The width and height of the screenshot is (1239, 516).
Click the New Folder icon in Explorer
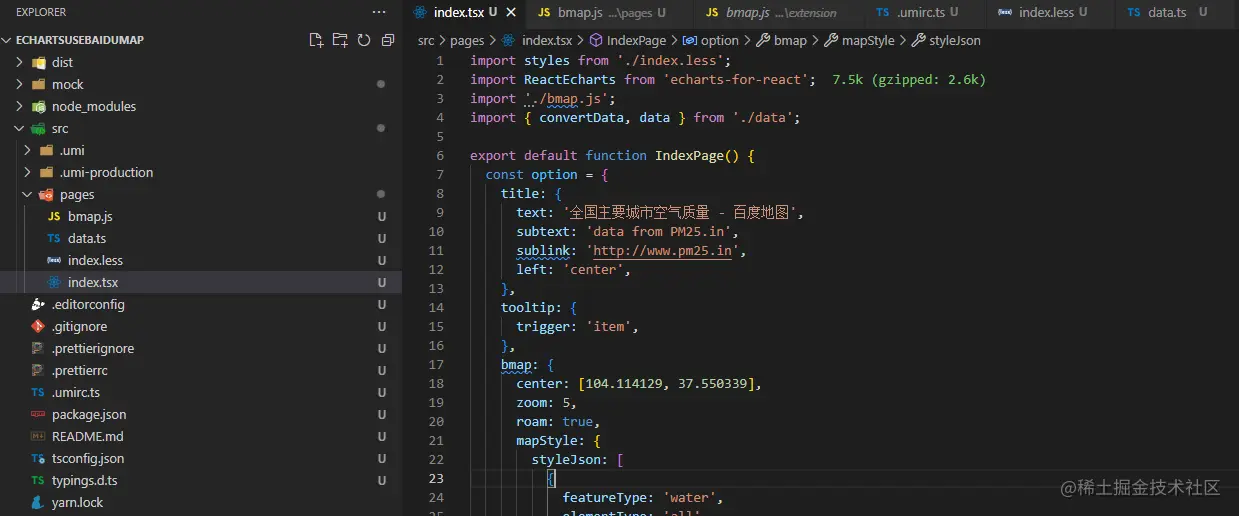point(340,40)
